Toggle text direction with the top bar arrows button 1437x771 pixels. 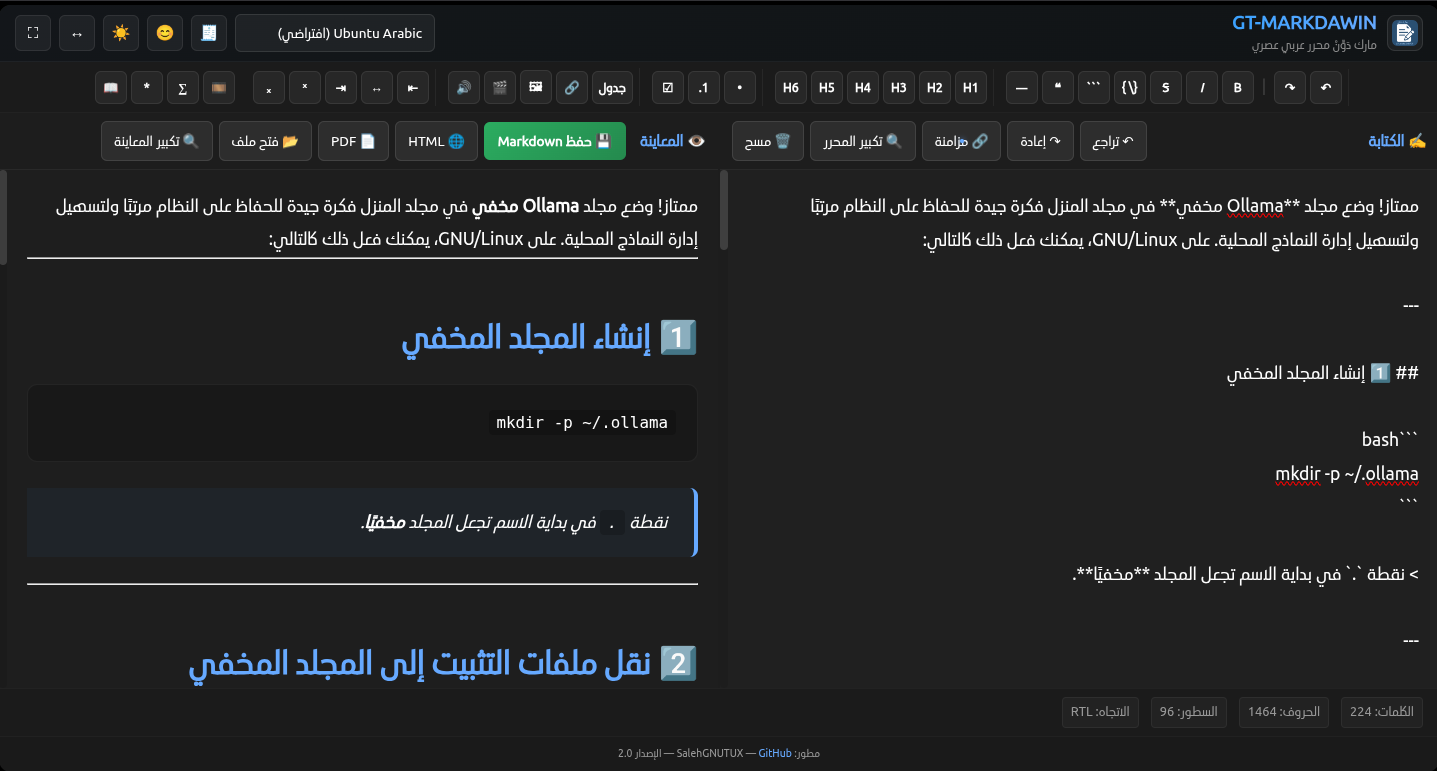click(x=77, y=33)
